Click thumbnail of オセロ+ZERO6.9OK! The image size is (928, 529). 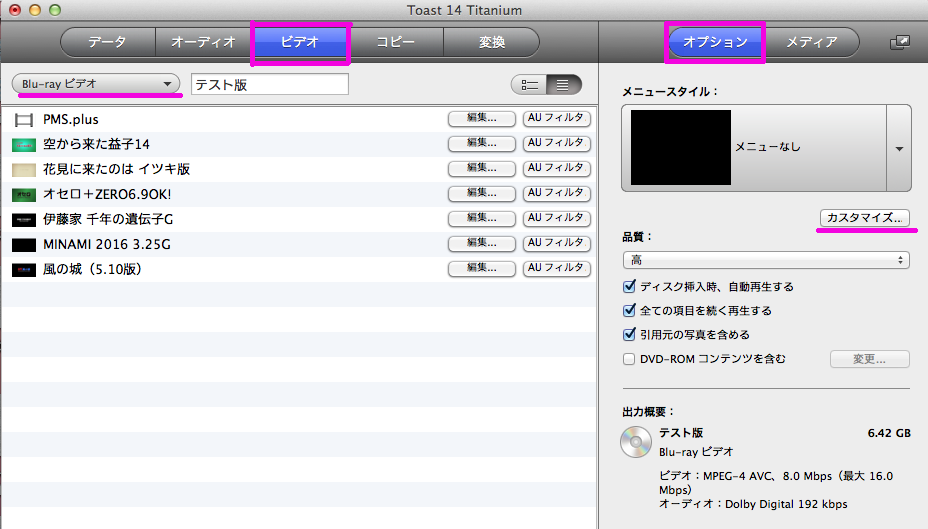[24, 195]
